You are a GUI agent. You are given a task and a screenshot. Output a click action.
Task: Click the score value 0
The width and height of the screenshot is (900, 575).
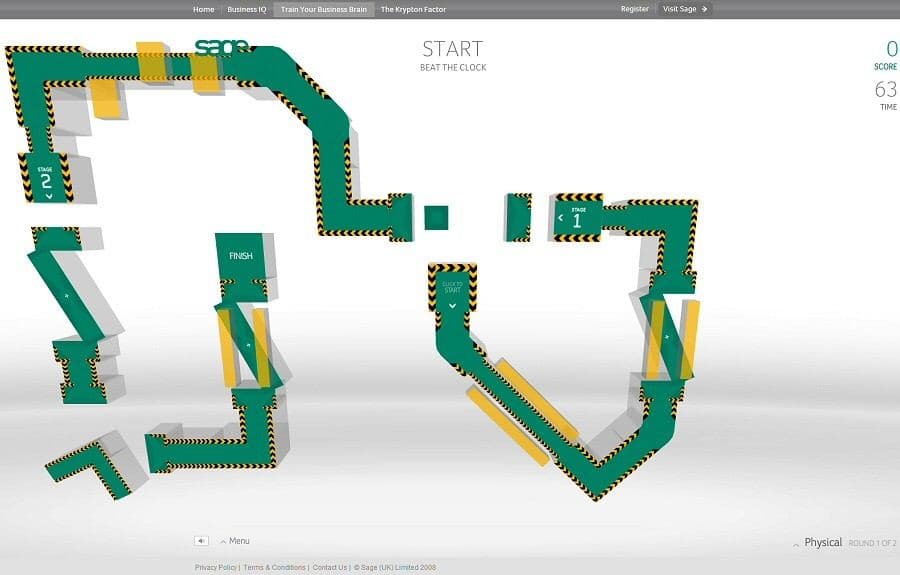pos(891,49)
